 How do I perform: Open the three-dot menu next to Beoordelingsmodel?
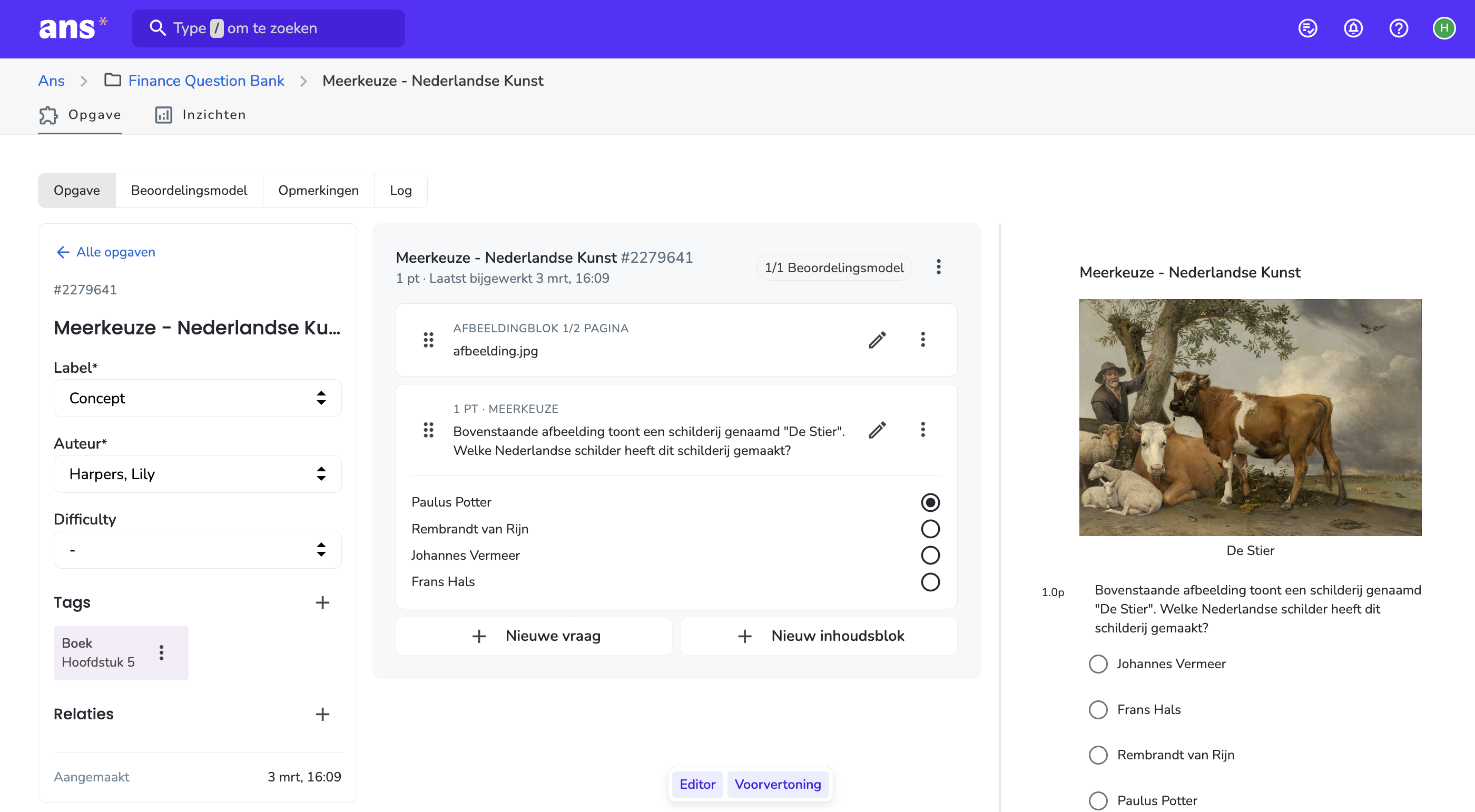coord(938,267)
